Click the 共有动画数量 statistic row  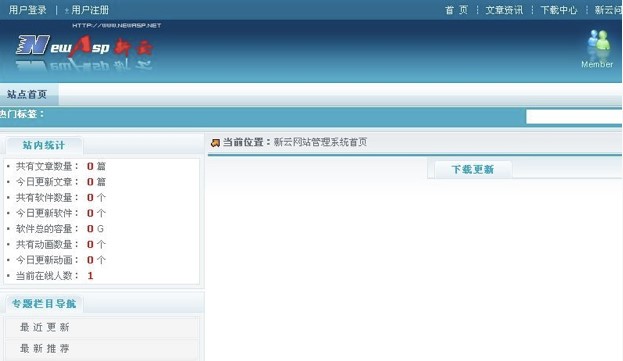point(61,244)
